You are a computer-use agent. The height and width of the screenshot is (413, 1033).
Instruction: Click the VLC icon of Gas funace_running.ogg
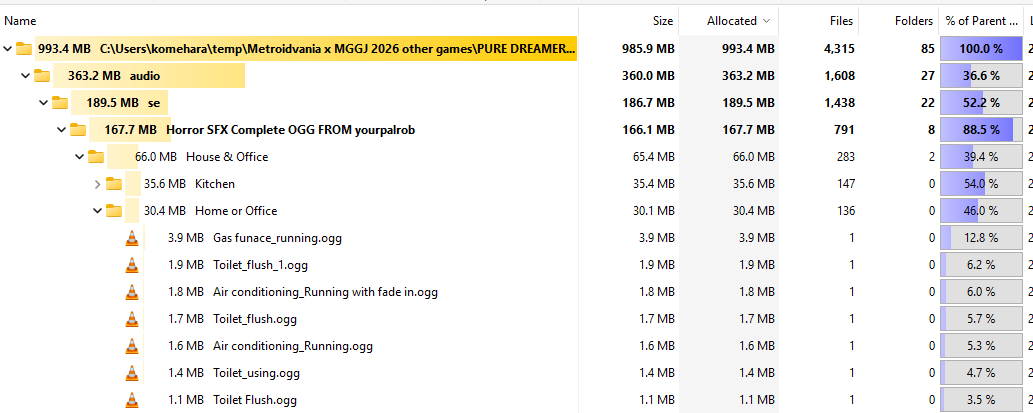pyautogui.click(x=132, y=238)
